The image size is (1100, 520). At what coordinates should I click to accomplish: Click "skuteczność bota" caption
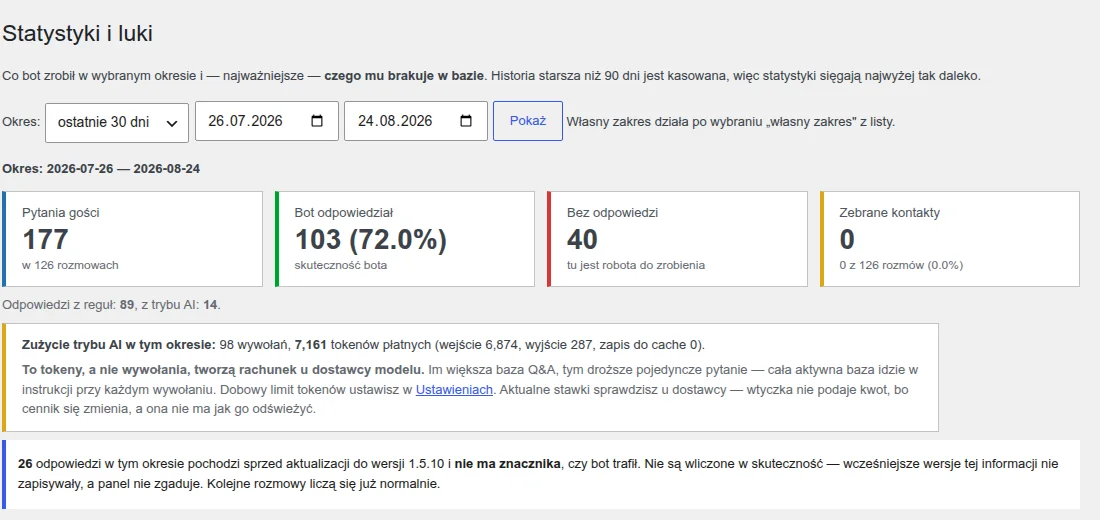pos(340,265)
